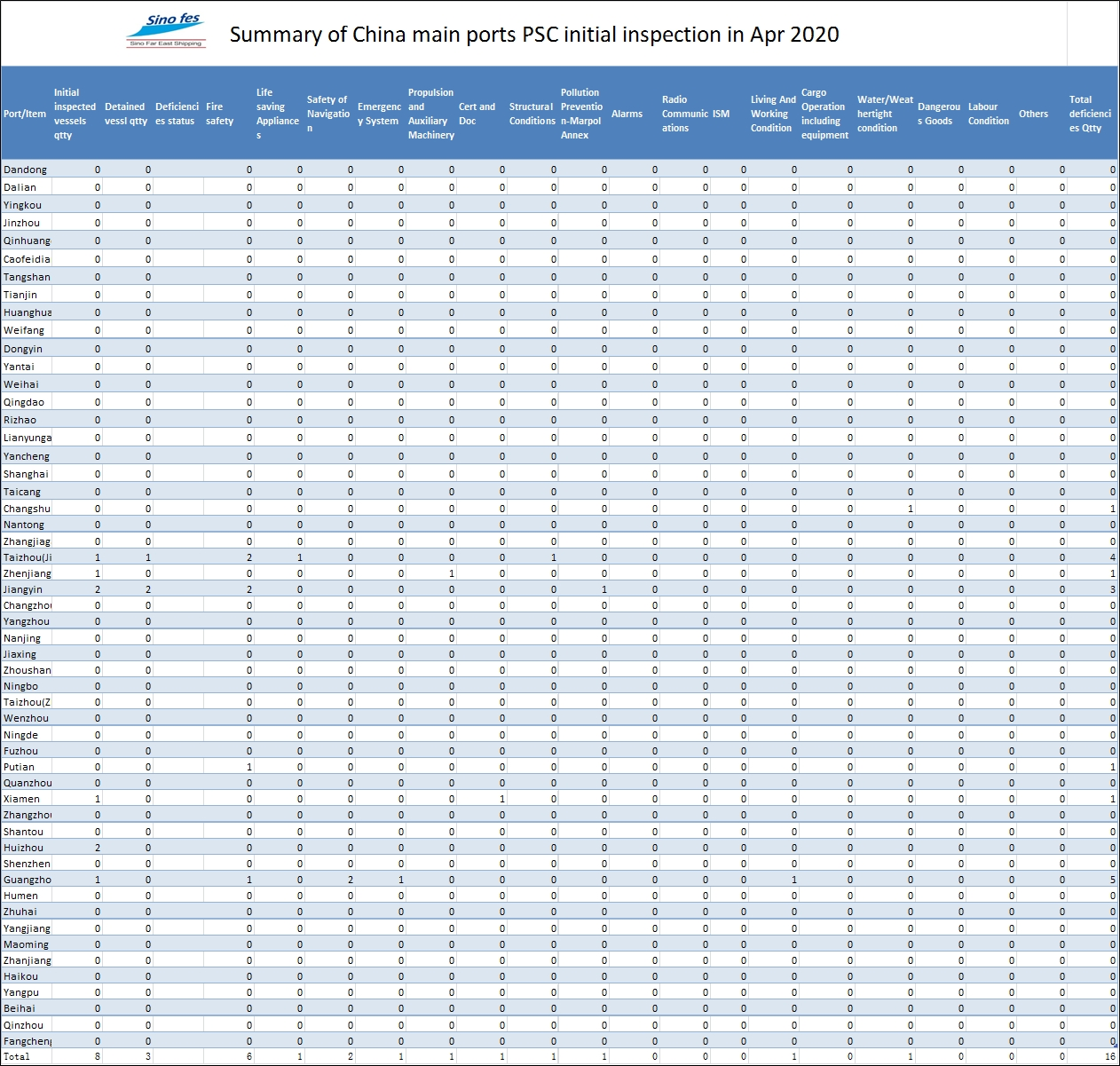Select the 'Changshu' port cell
Image resolution: width=1120 pixels, height=1066 pixels.
pos(27,509)
